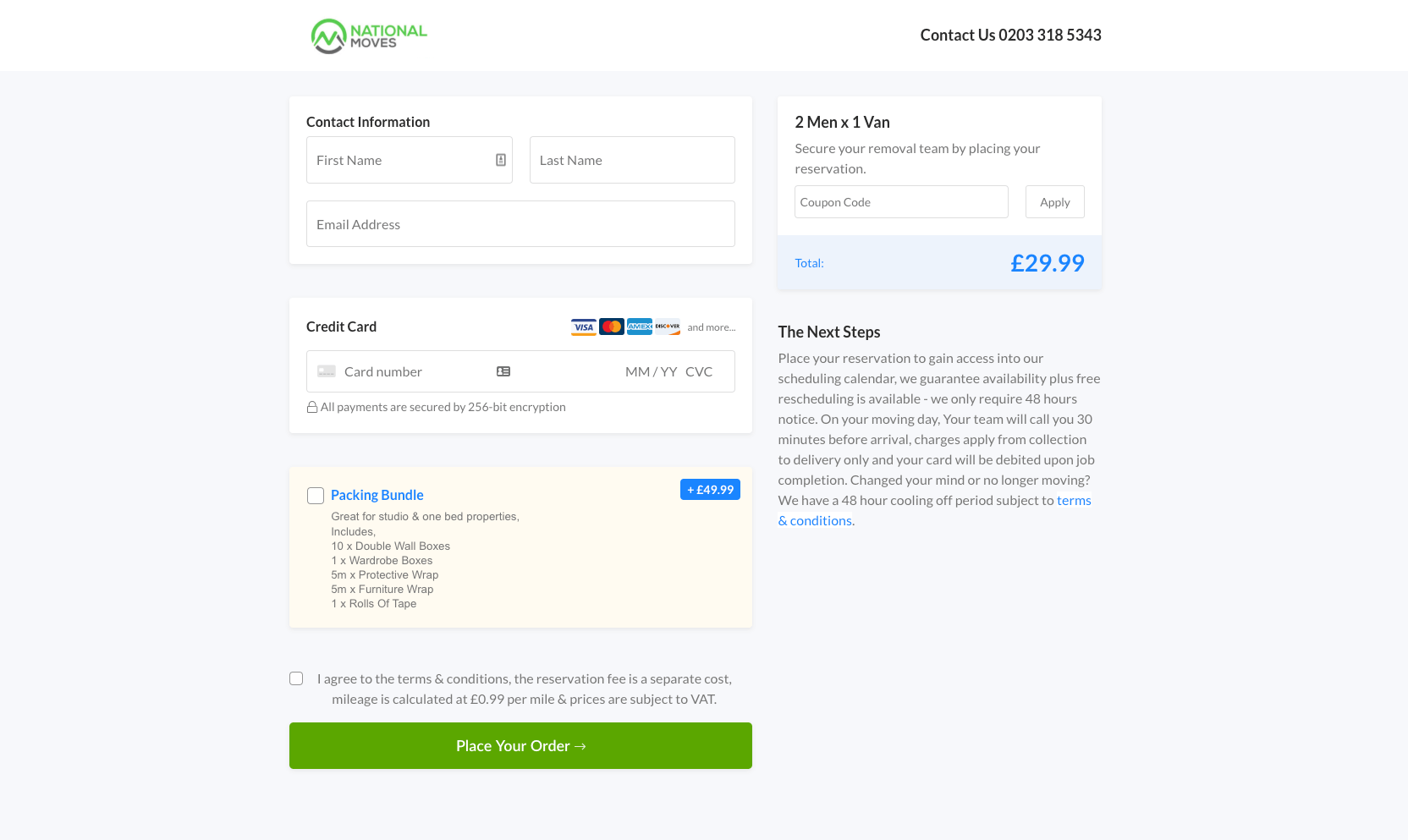Click the National Moves logo
The height and width of the screenshot is (840, 1408).
coord(369,36)
